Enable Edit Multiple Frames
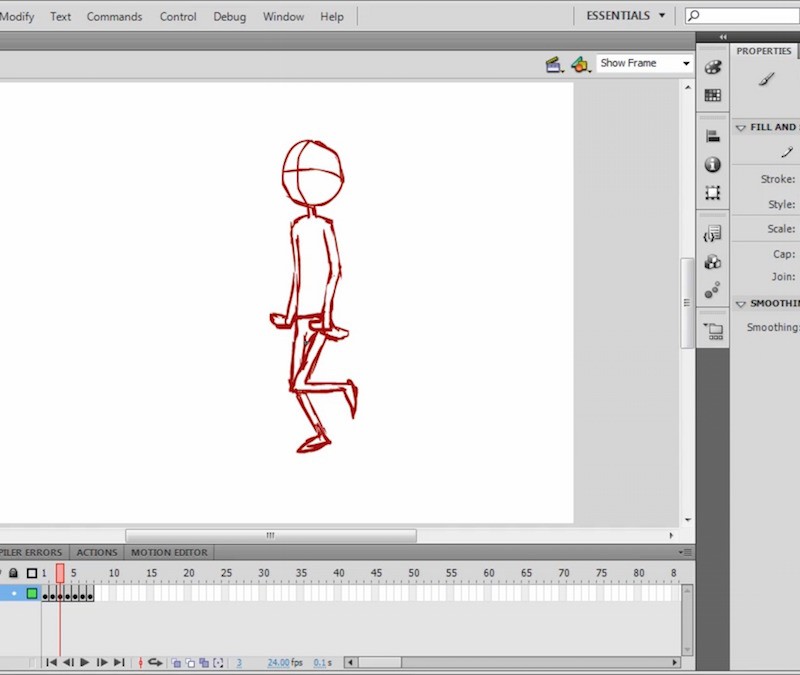 [204, 662]
